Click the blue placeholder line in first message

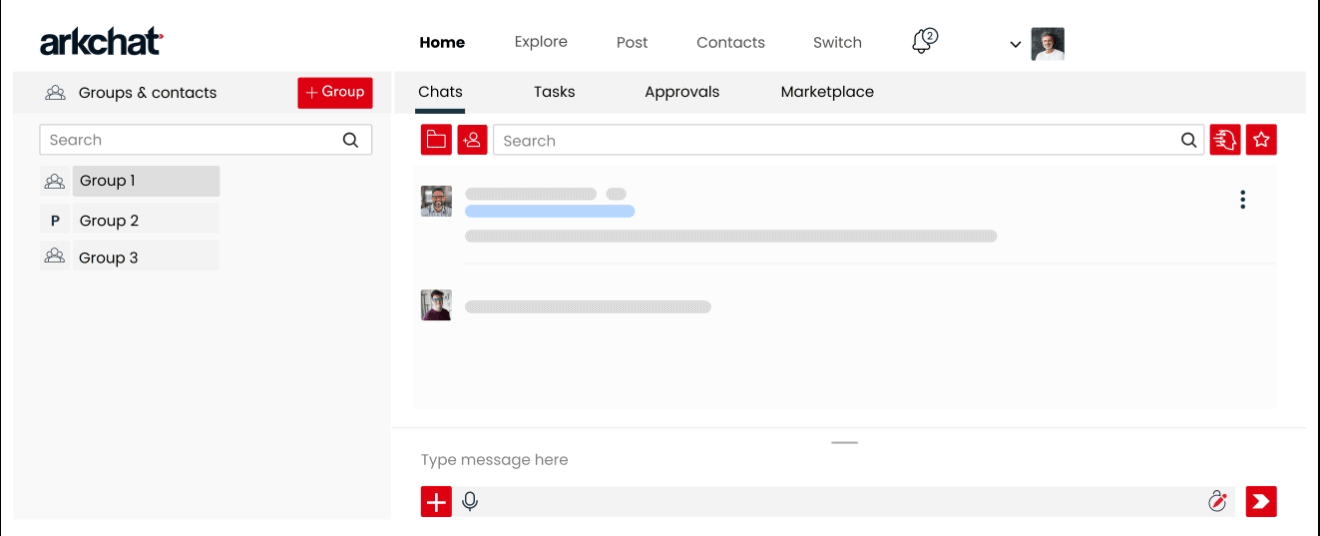(x=550, y=211)
